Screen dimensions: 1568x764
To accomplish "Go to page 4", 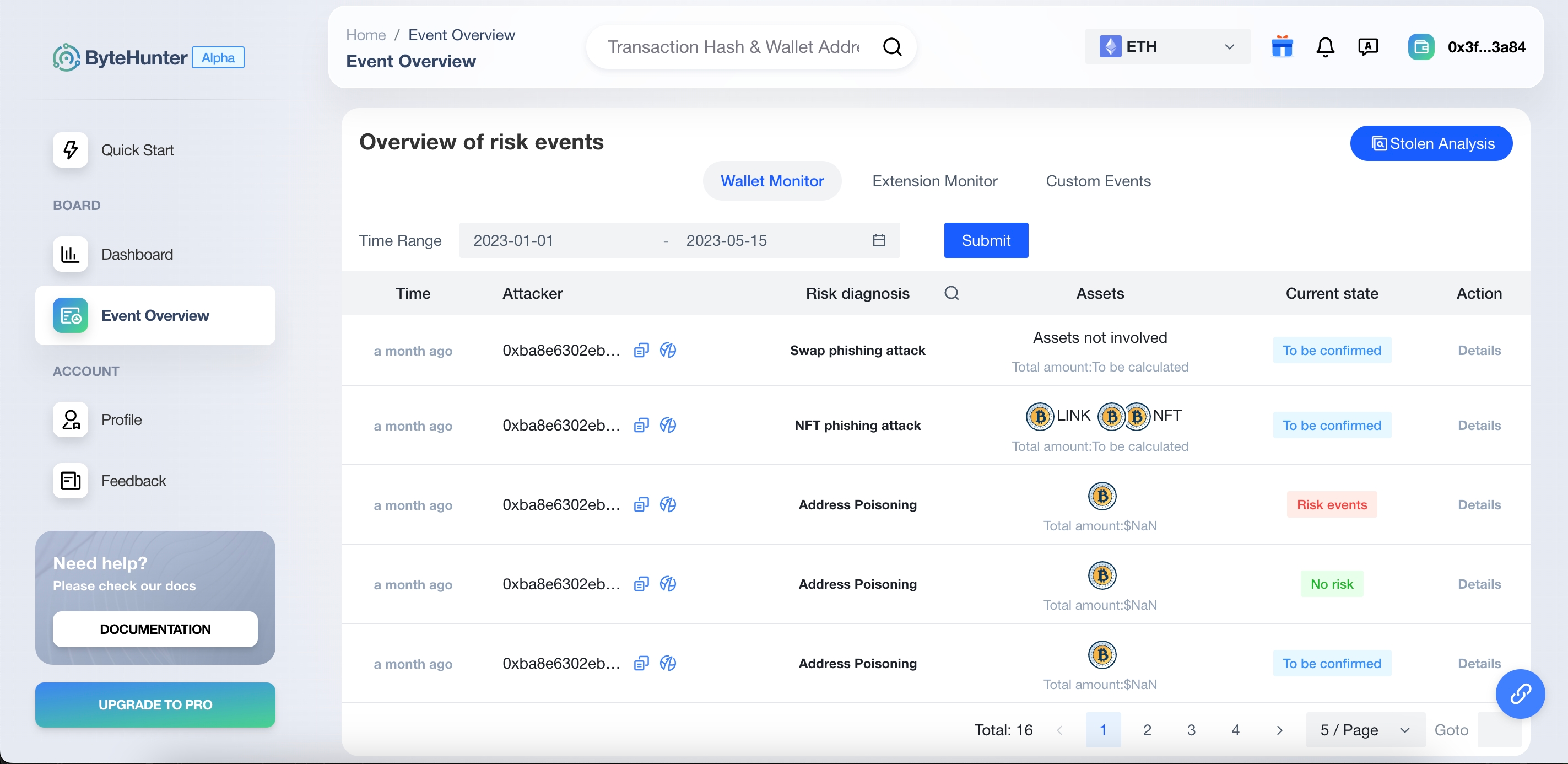I will tap(1235, 729).
